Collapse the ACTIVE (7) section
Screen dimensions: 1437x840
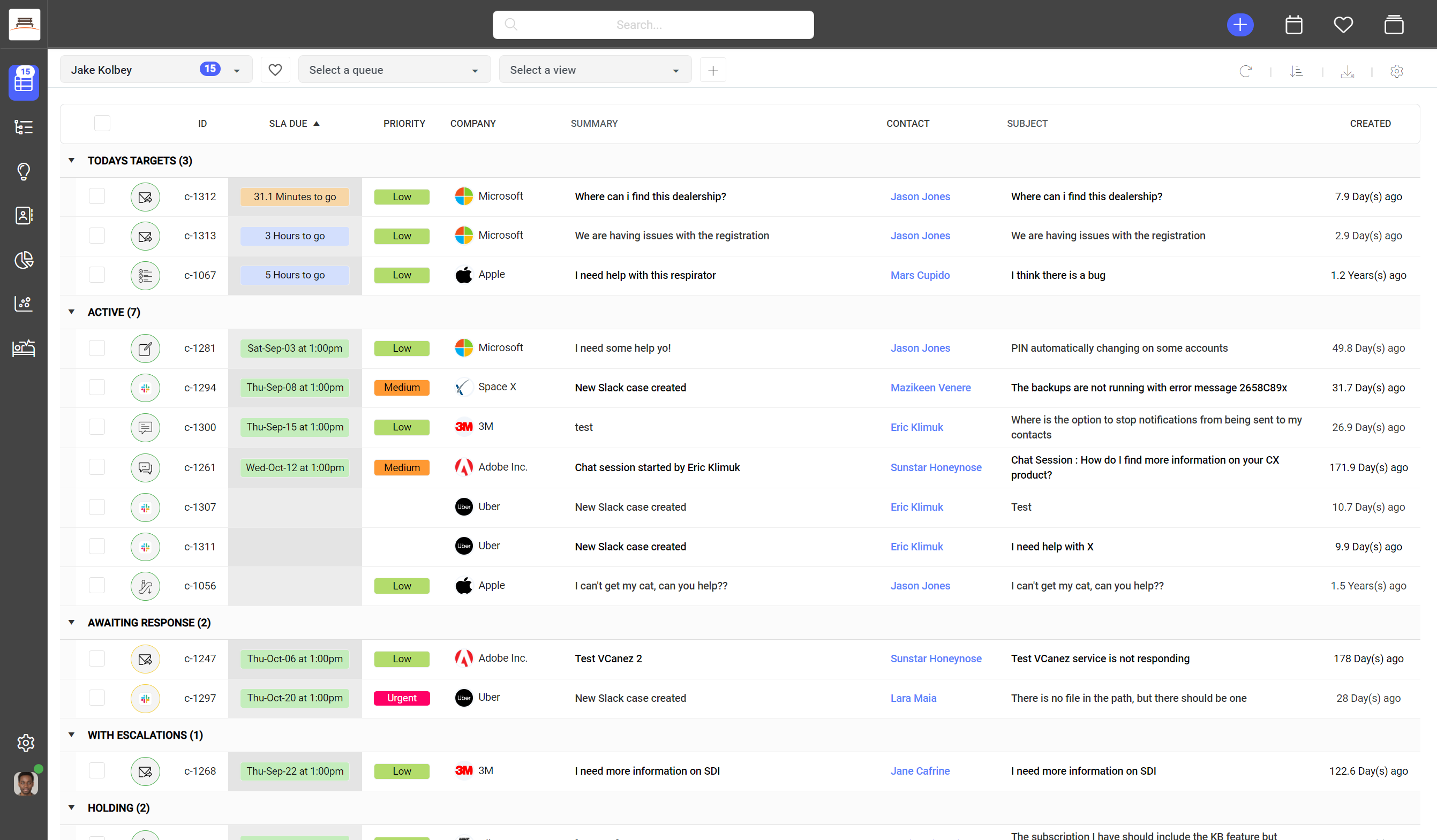pos(71,312)
